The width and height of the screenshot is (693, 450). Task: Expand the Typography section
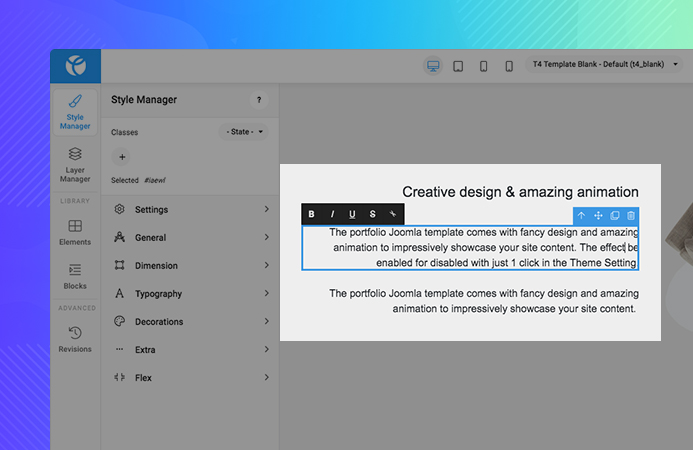click(190, 294)
